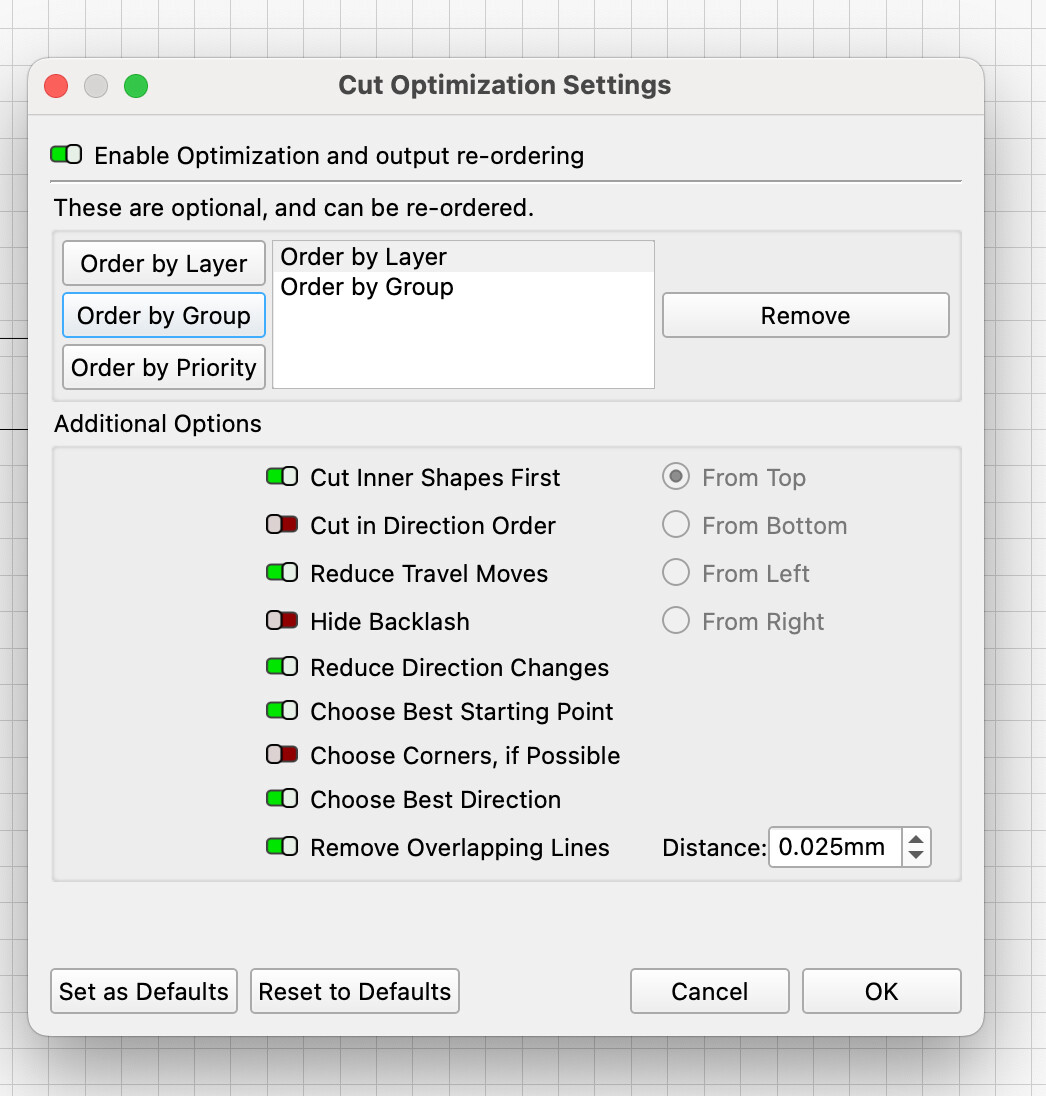Enable Cut in Direction Order switch
Image resolution: width=1046 pixels, height=1096 pixels.
click(282, 525)
